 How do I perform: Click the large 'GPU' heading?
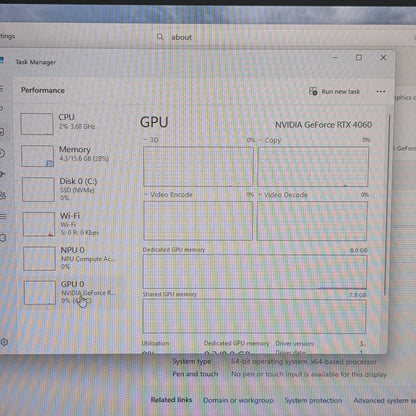[x=154, y=122]
